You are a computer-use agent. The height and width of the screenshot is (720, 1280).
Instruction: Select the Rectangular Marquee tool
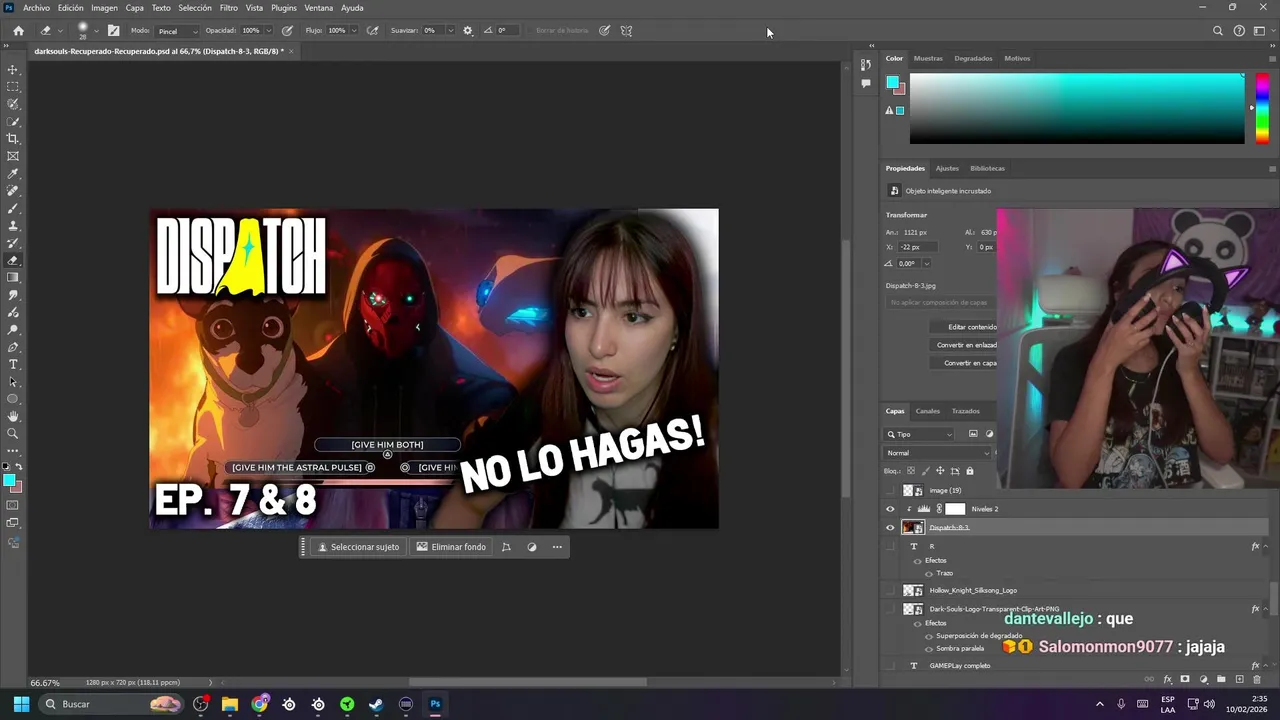[13, 87]
